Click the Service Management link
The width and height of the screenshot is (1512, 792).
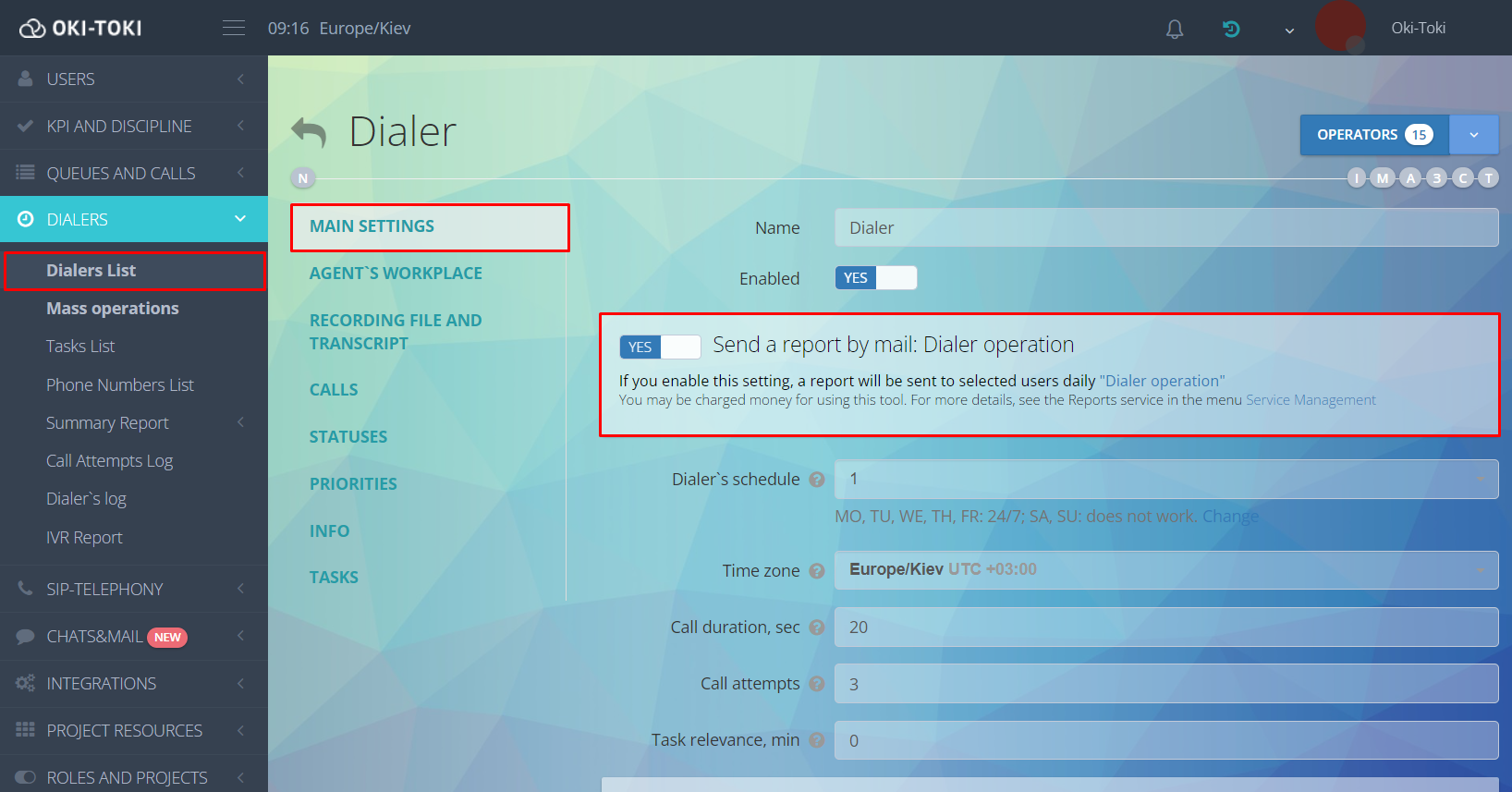(1311, 400)
